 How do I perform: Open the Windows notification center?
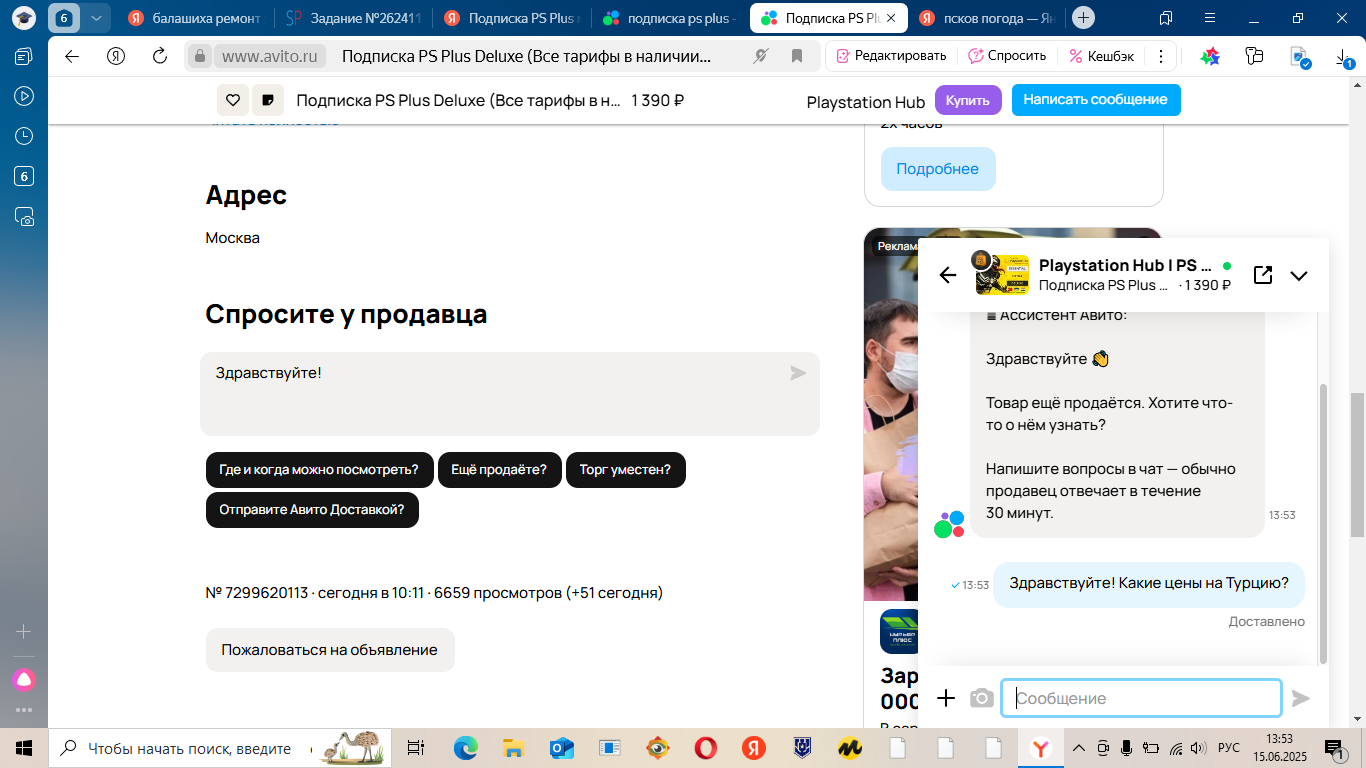pos(1334,748)
